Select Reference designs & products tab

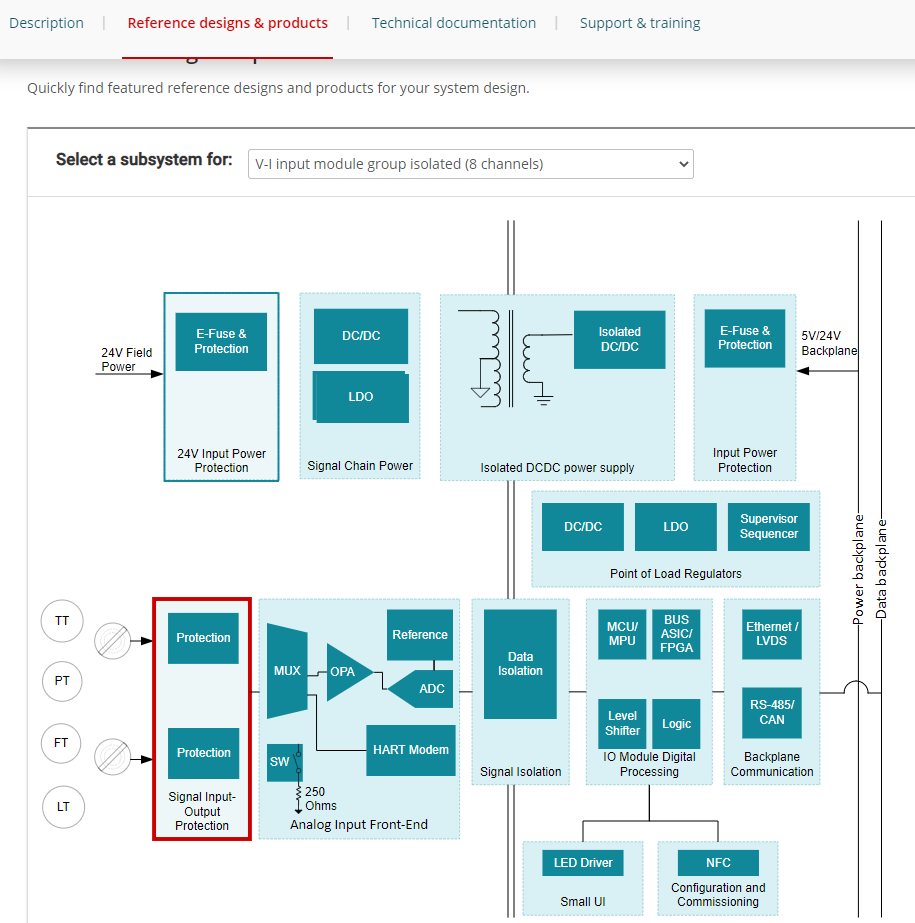tap(227, 23)
